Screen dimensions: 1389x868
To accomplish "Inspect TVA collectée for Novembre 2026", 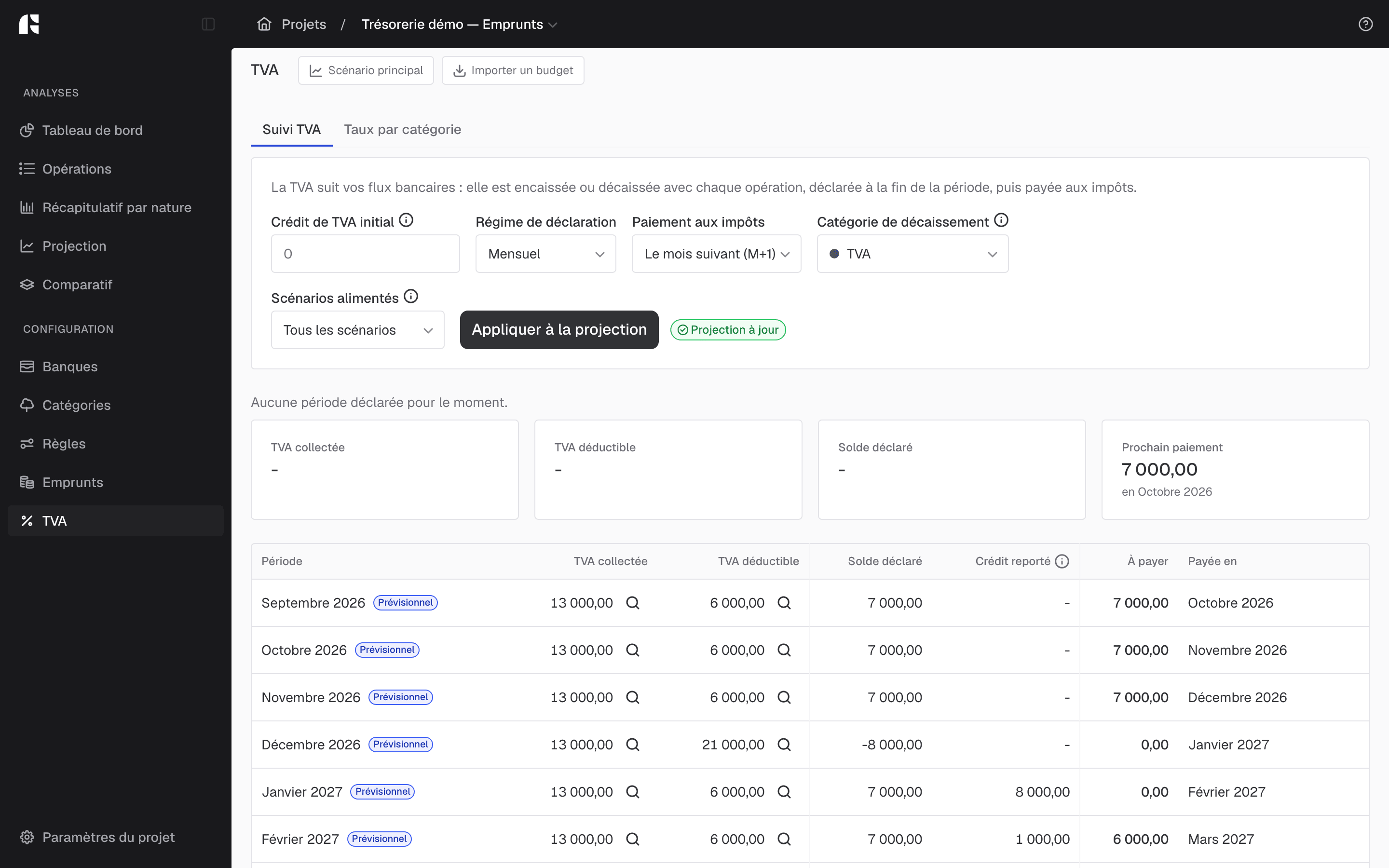I will click(632, 697).
